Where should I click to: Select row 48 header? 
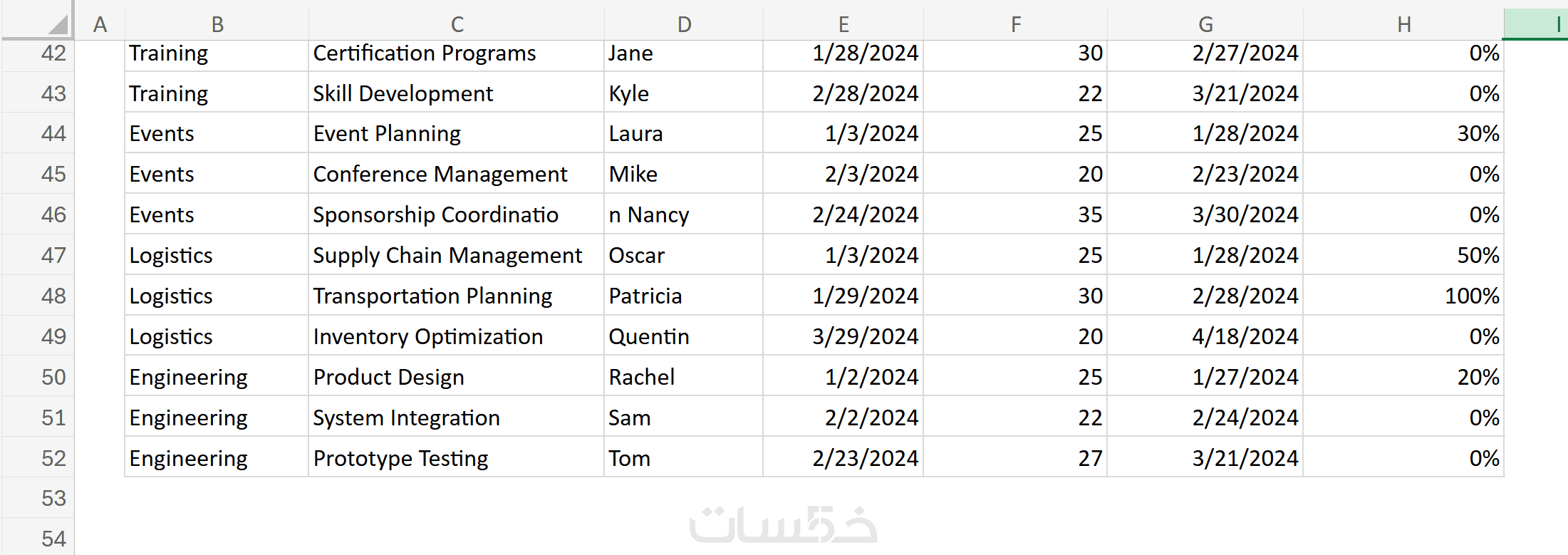tap(53, 296)
